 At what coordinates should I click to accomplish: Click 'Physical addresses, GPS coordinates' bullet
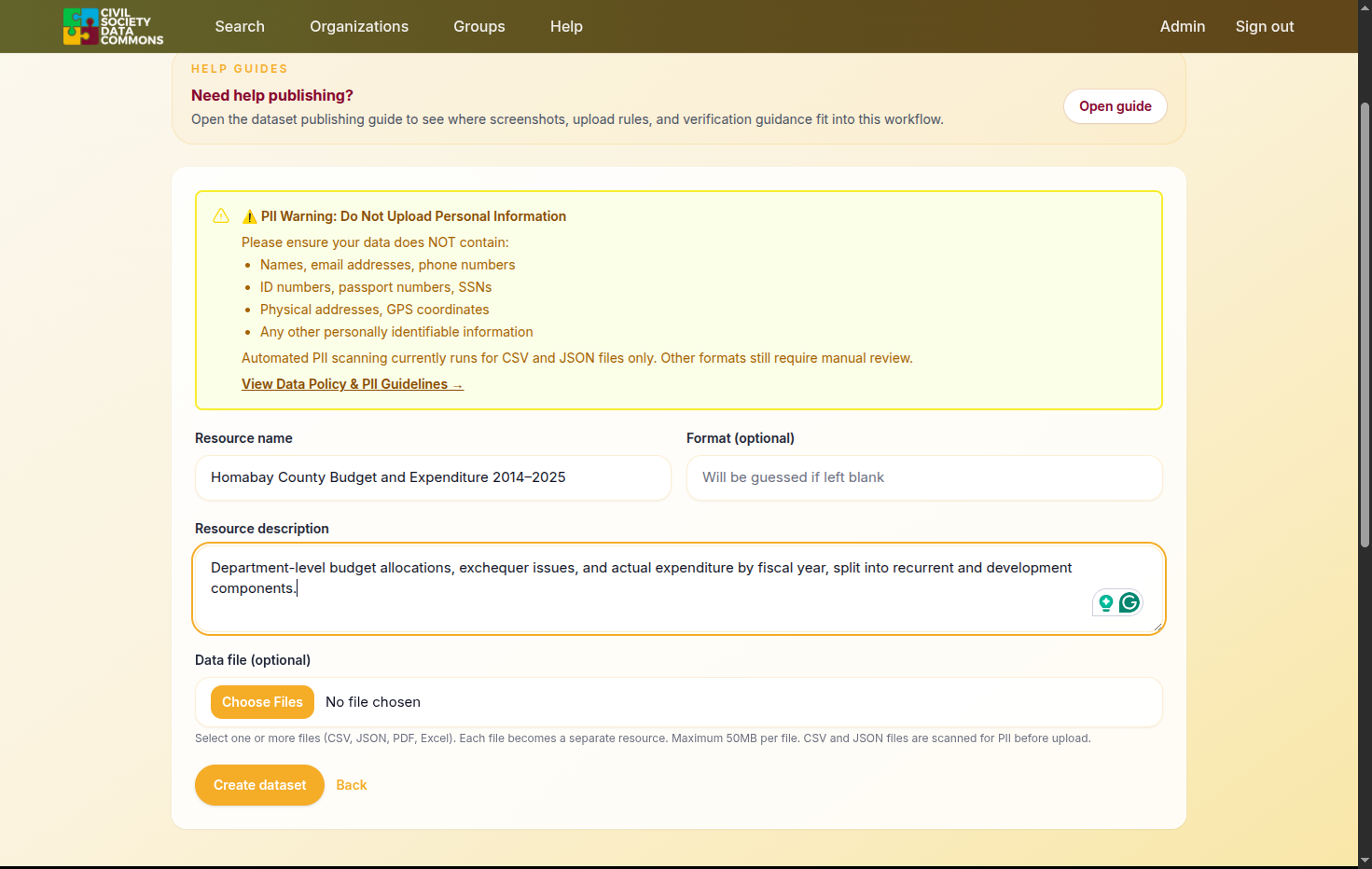374,310
